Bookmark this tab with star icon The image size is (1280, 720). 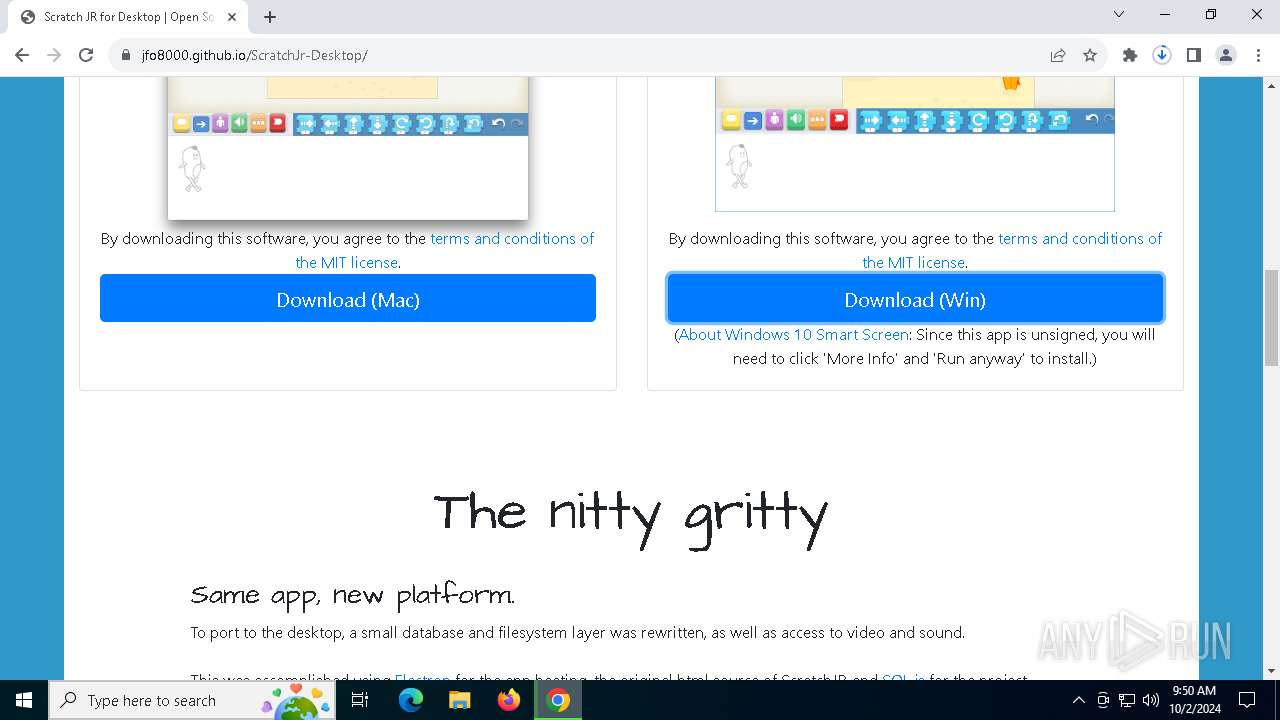(x=1090, y=56)
